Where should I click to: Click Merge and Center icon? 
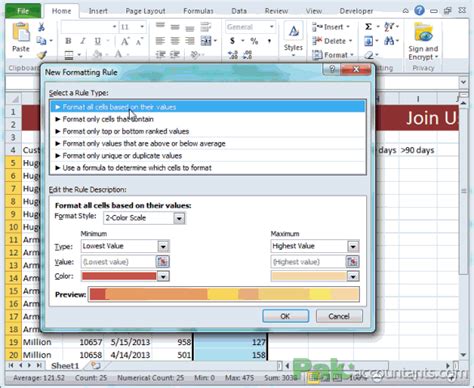pos(206,41)
